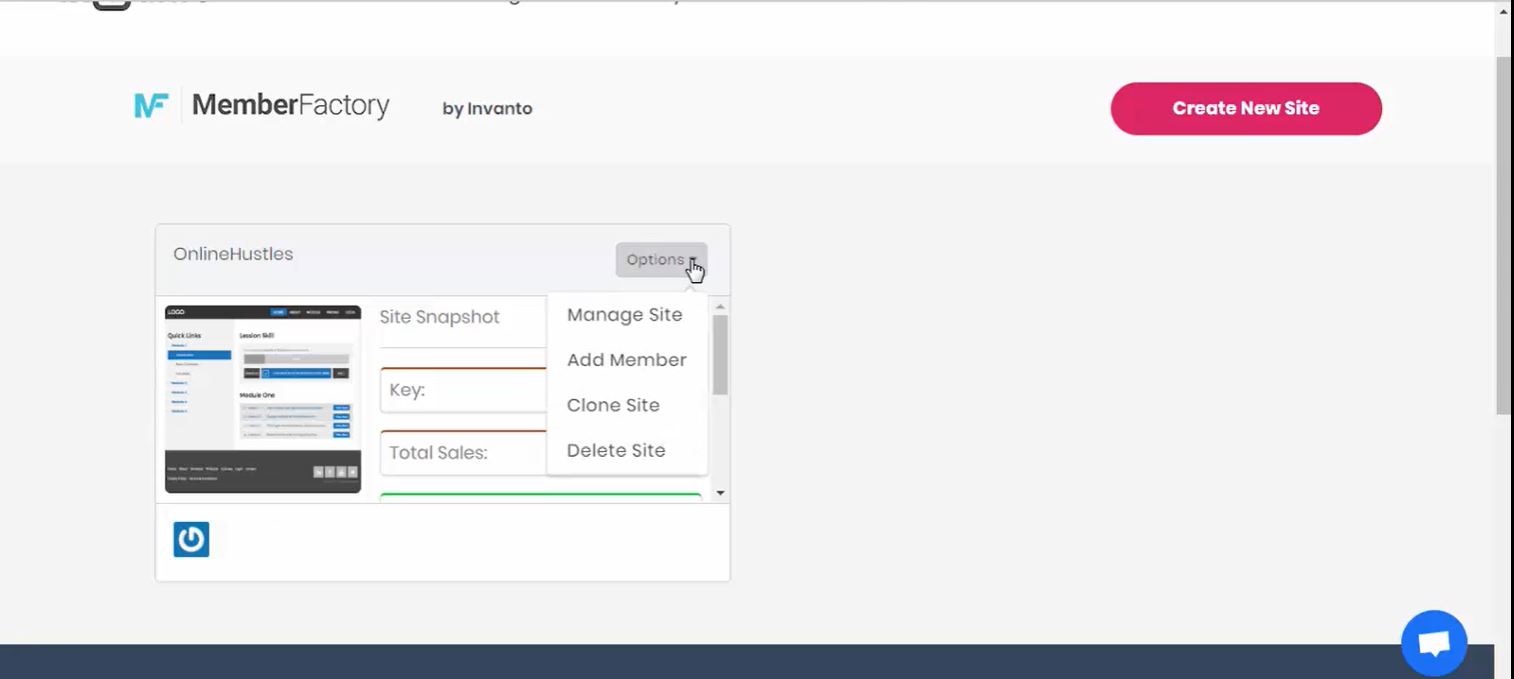Choose Delete Site from the Options menu
The image size is (1514, 679).
tap(616, 450)
